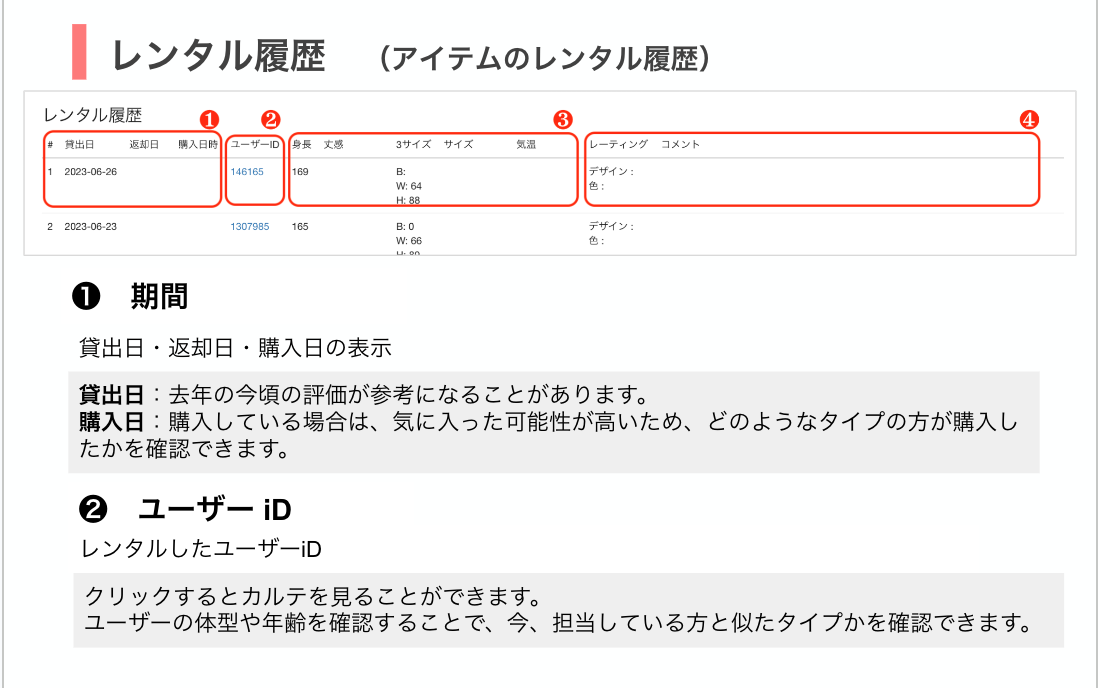Click the black ❶ bullet beside 期間
This screenshot has width=1098, height=688.
click(x=85, y=296)
